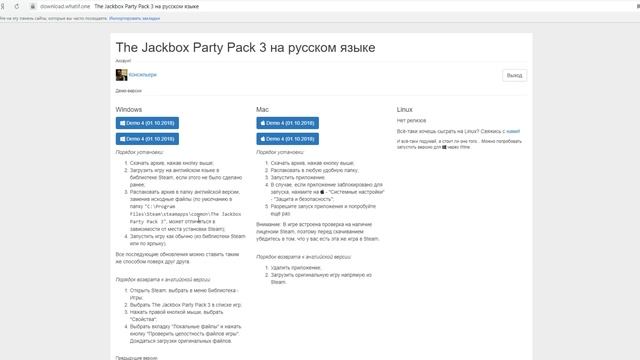Click the 'Linux' column heading
640x360 pixels.
tap(404, 109)
